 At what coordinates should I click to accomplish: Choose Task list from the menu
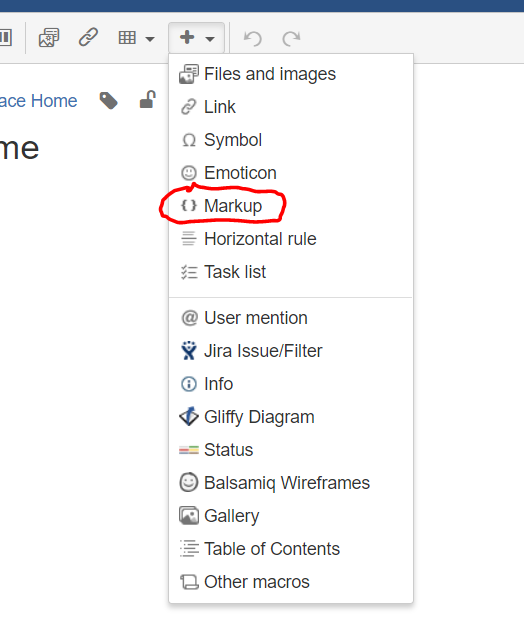(291, 272)
